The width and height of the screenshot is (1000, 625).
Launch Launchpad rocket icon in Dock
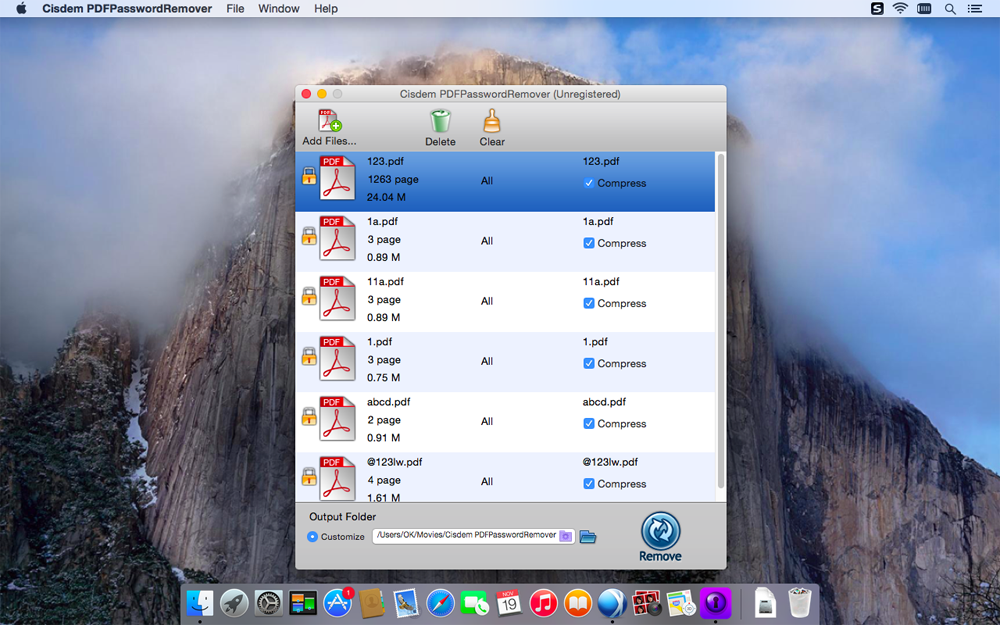[234, 603]
